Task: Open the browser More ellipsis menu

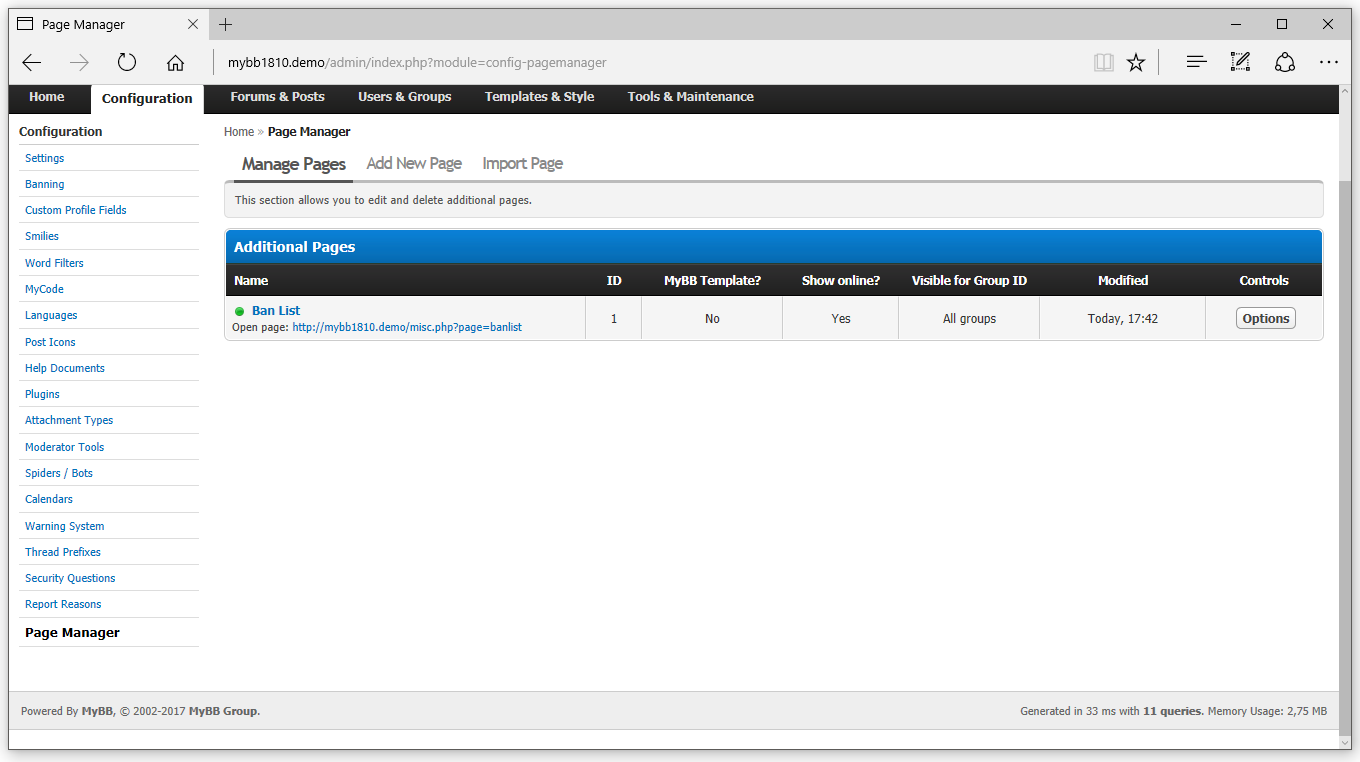Action: click(x=1328, y=63)
